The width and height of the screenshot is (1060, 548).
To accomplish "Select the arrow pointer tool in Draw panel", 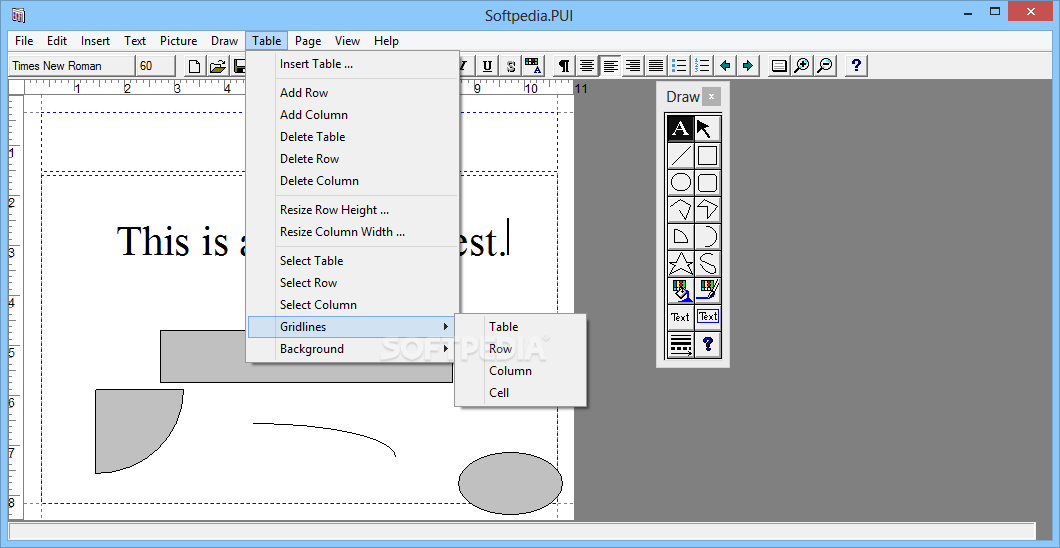I will [707, 128].
